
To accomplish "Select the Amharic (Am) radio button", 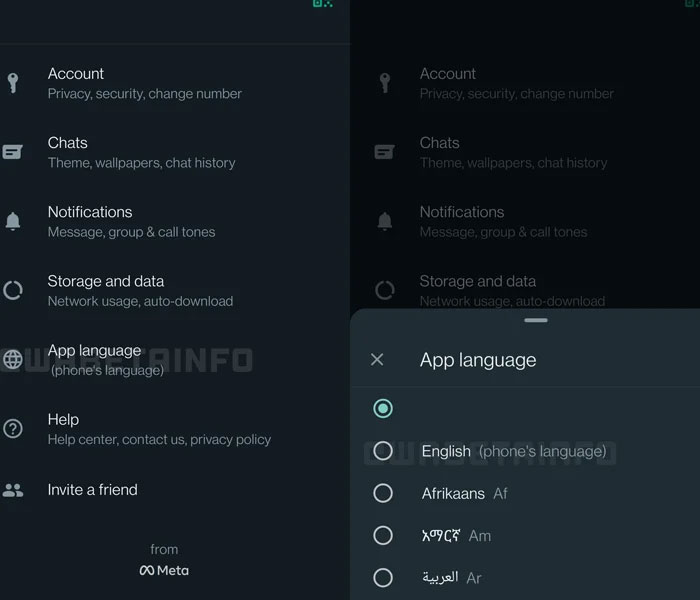I will tap(383, 535).
